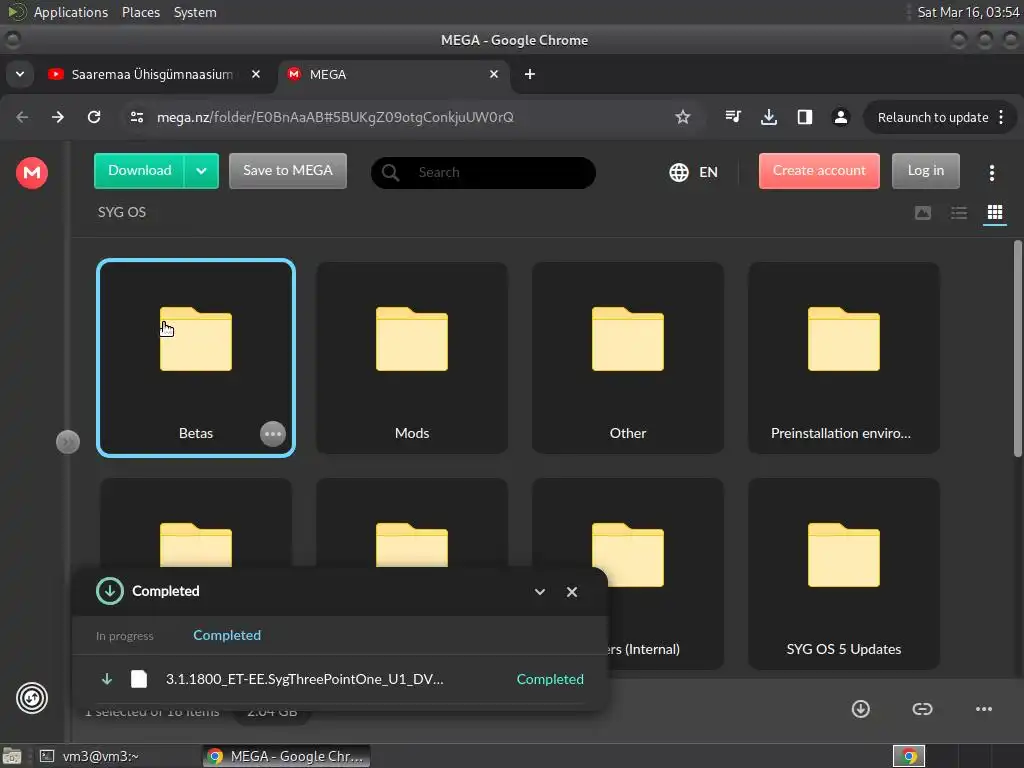
Task: Open media controls icon in Chrome toolbar
Action: tap(733, 117)
